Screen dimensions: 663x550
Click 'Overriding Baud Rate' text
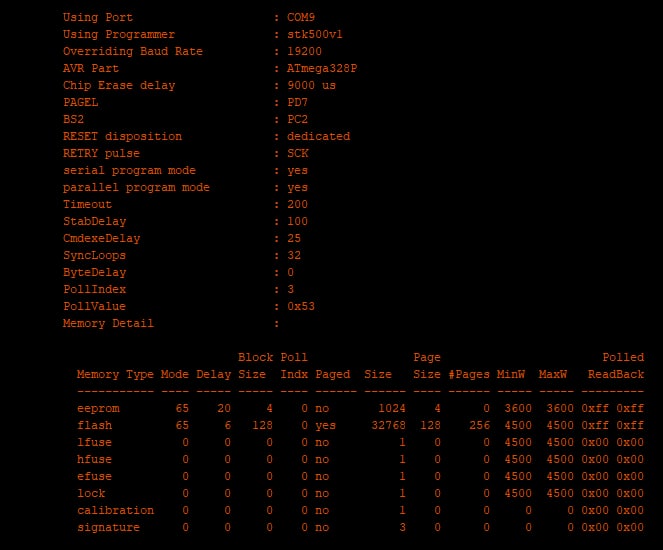[x=133, y=51]
